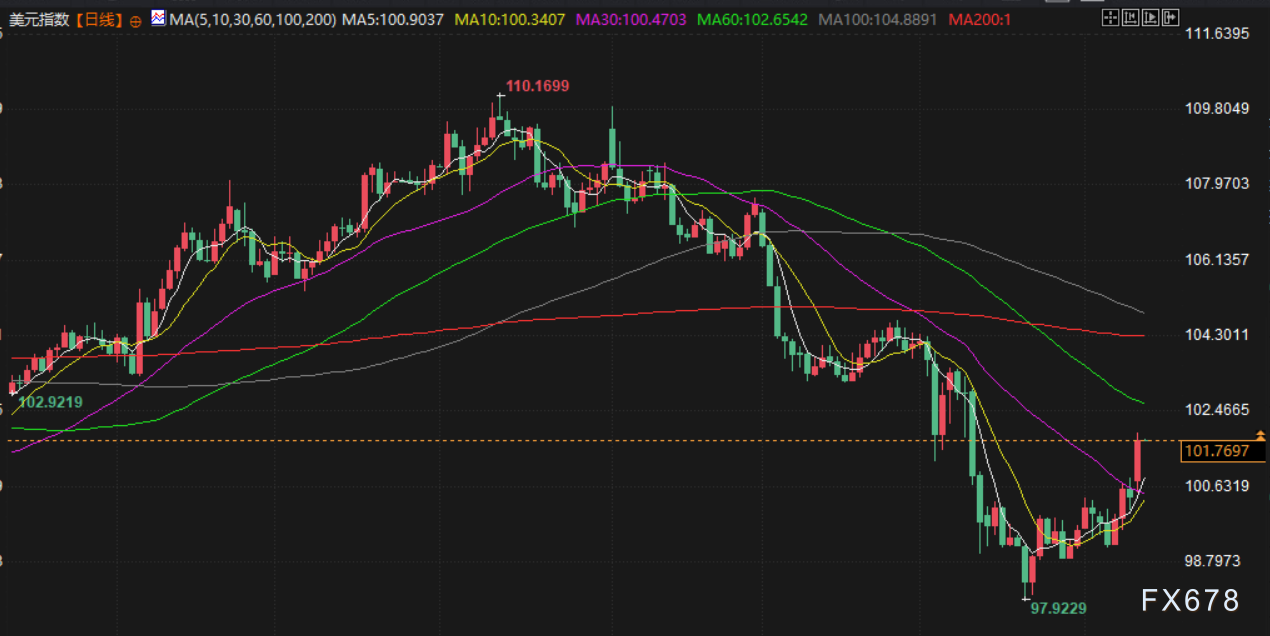Open the 日线 timeframe selector
This screenshot has width=1270, height=636.
tap(101, 19)
